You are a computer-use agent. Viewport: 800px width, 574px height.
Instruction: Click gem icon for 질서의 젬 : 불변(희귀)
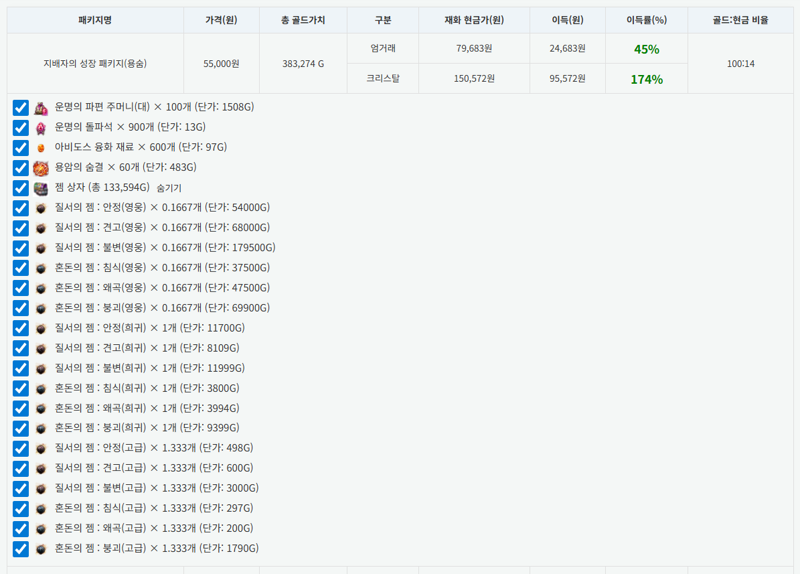coord(41,369)
